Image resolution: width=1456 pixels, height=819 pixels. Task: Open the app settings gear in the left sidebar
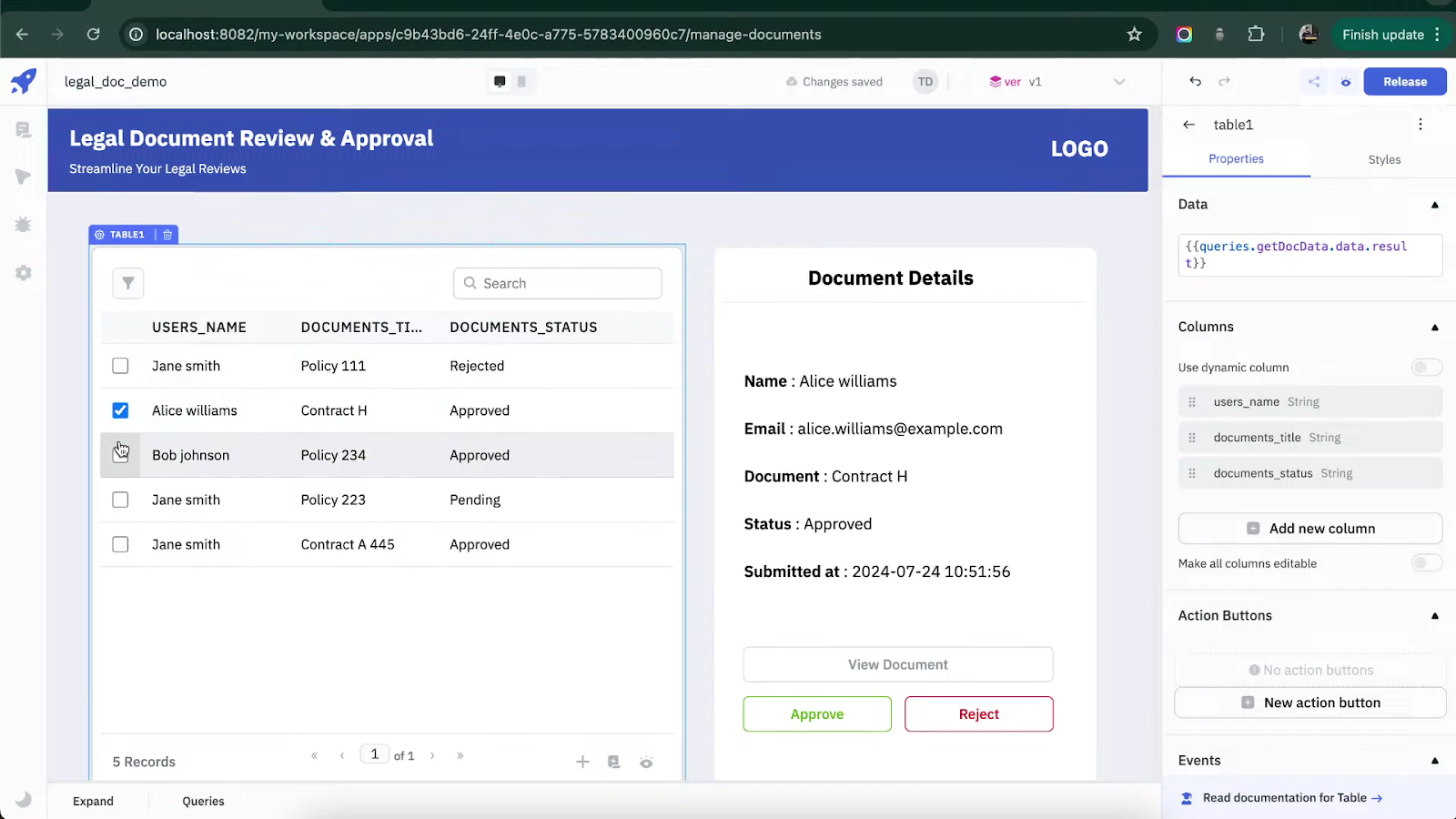[24, 273]
